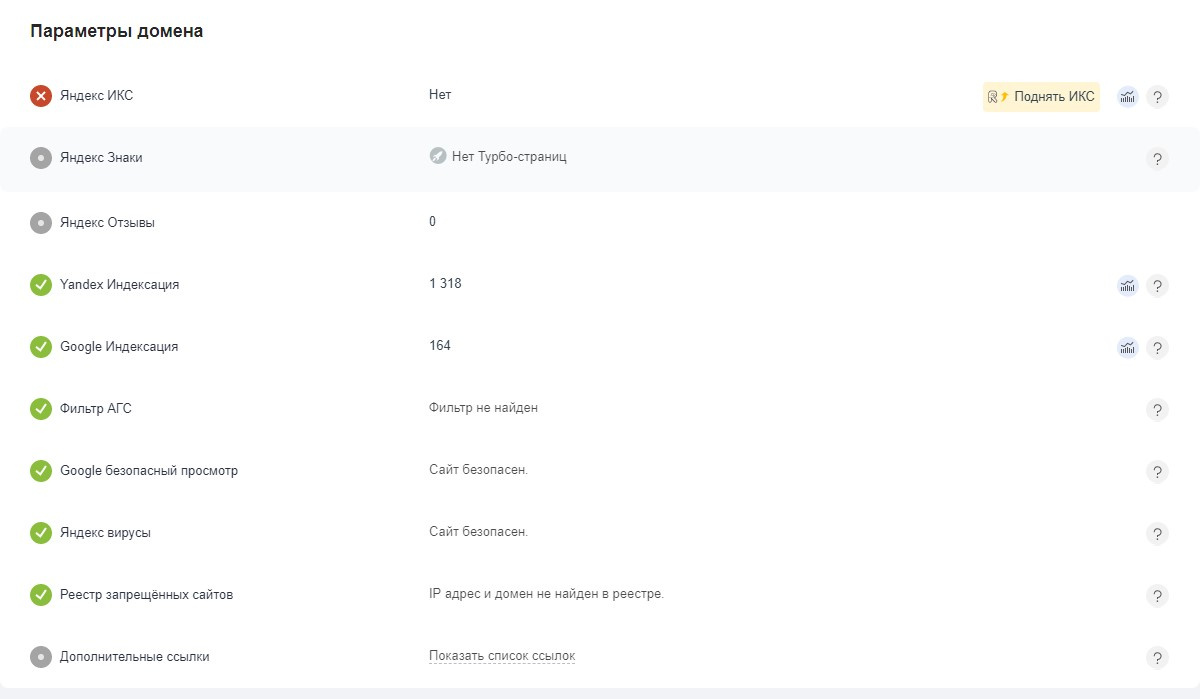Click the 0 value for Яндекс Отзывы

click(433, 222)
